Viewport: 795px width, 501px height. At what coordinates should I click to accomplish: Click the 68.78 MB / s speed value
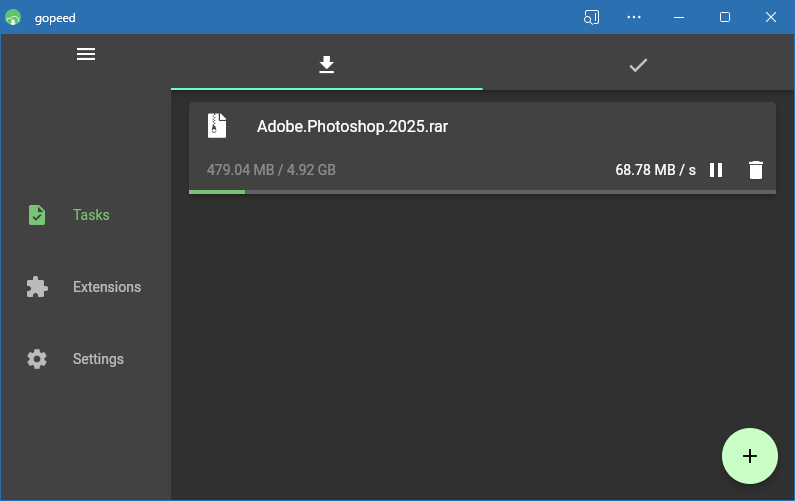click(655, 170)
